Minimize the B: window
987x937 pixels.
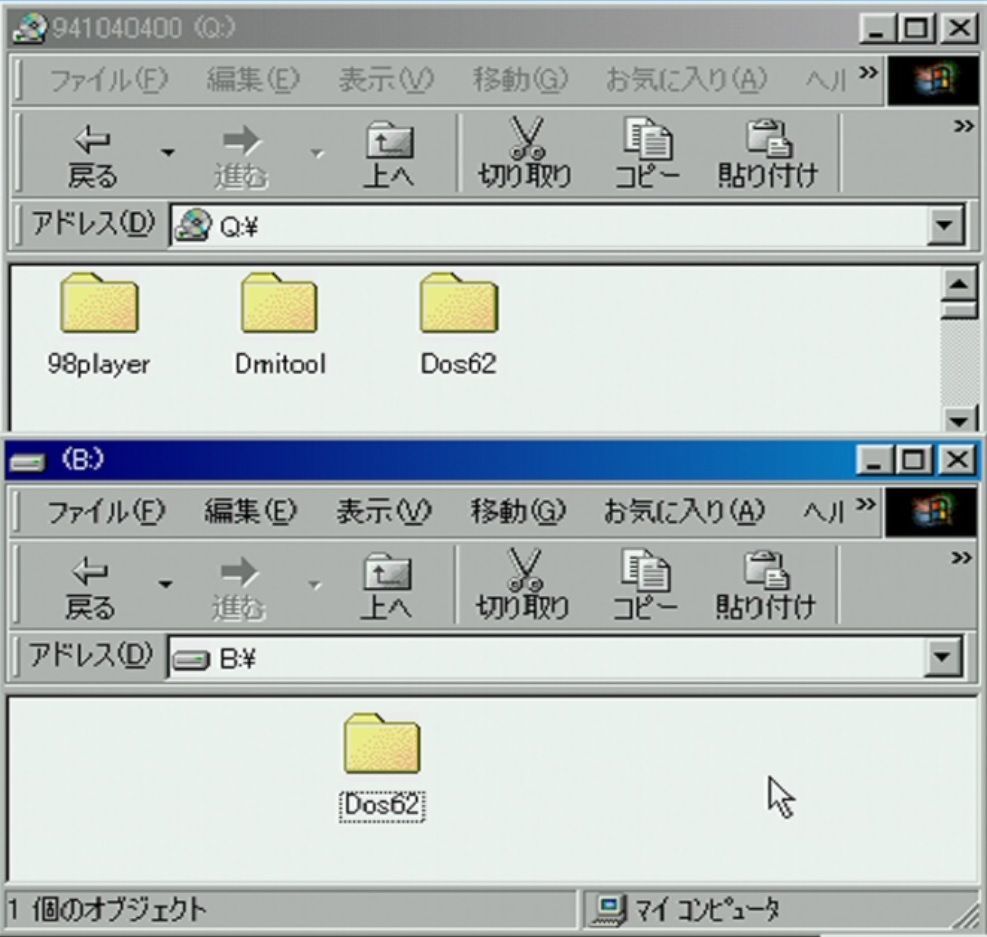[x=874, y=460]
